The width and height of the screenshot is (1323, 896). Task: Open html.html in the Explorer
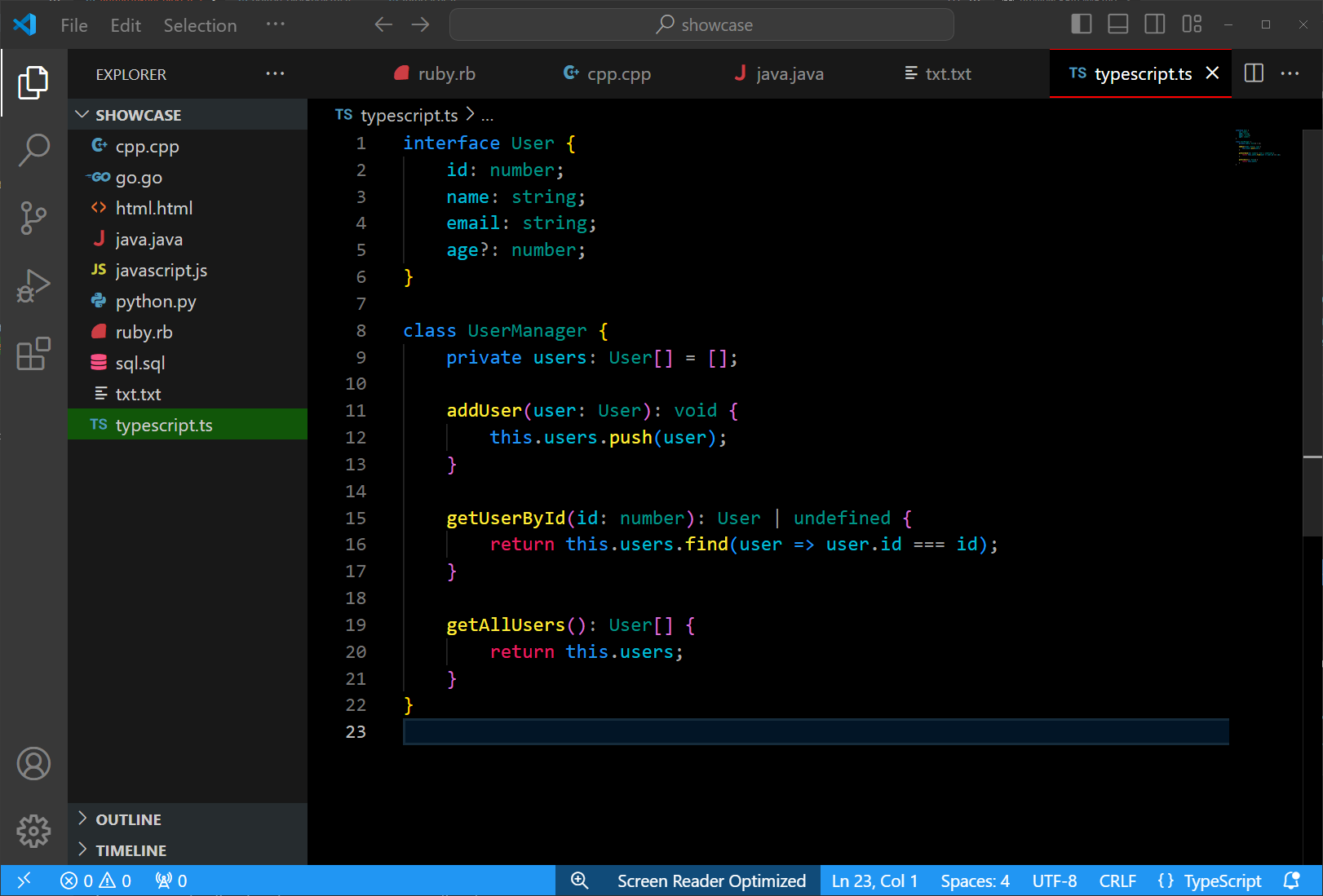[x=188, y=208]
